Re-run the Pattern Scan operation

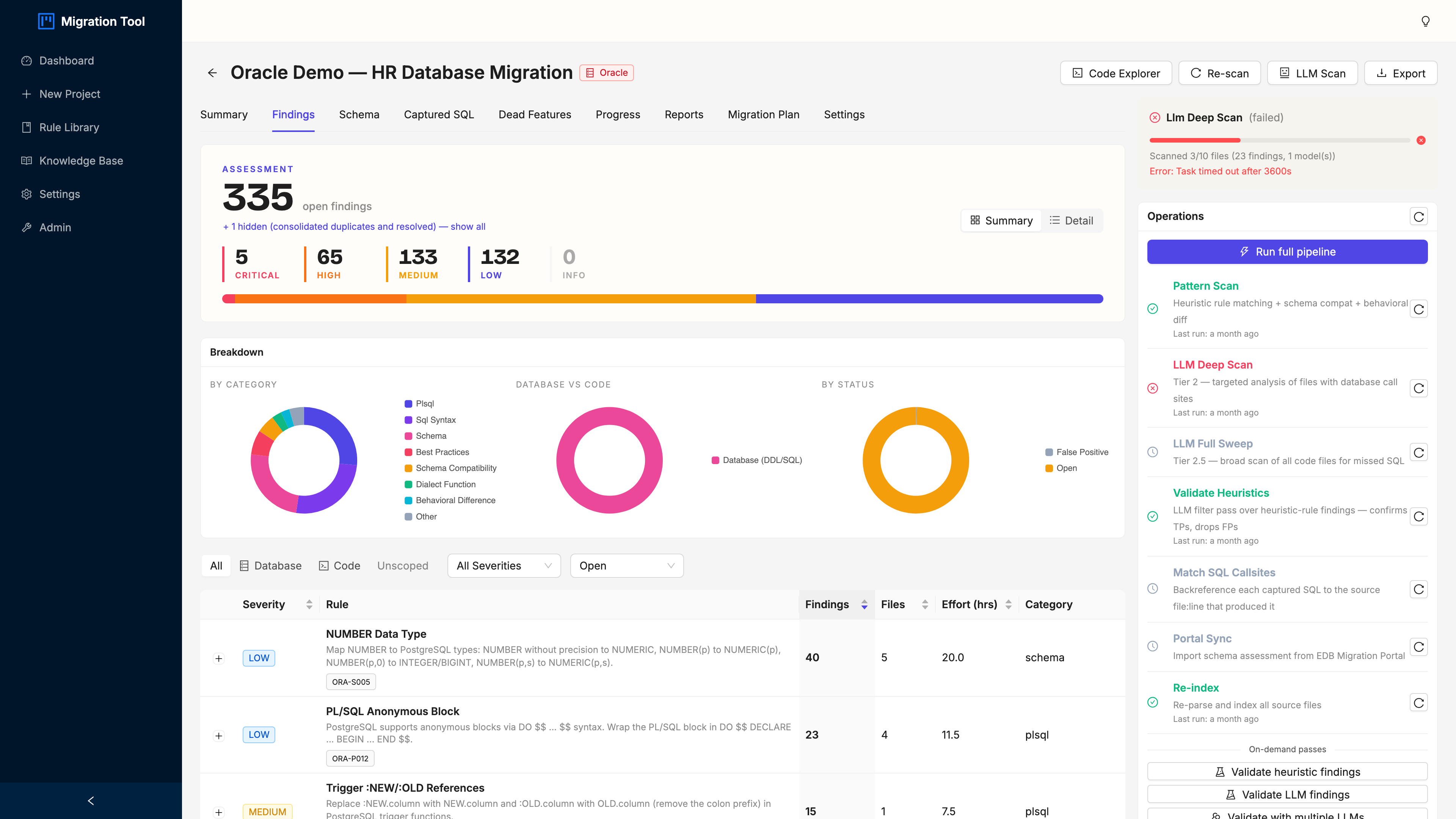tap(1419, 309)
